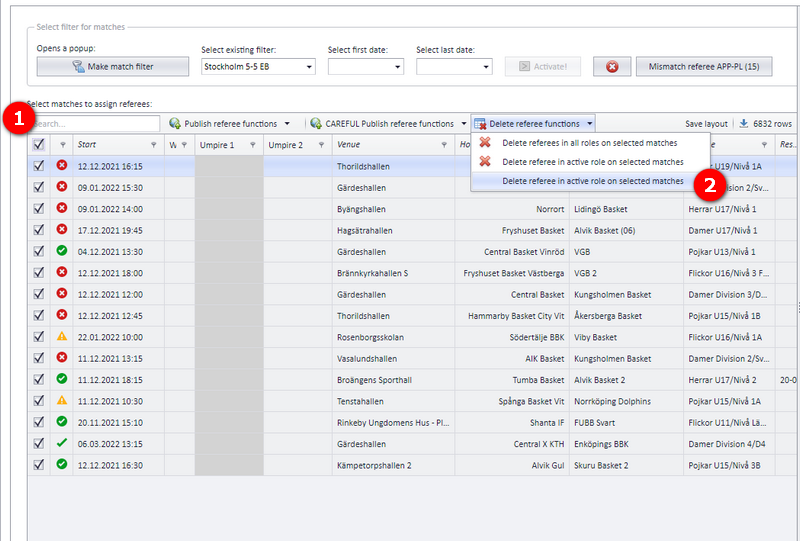Click red error status icon for 12.12.2021 18:00
Image resolution: width=800 pixels, height=541 pixels.
[x=62, y=272]
